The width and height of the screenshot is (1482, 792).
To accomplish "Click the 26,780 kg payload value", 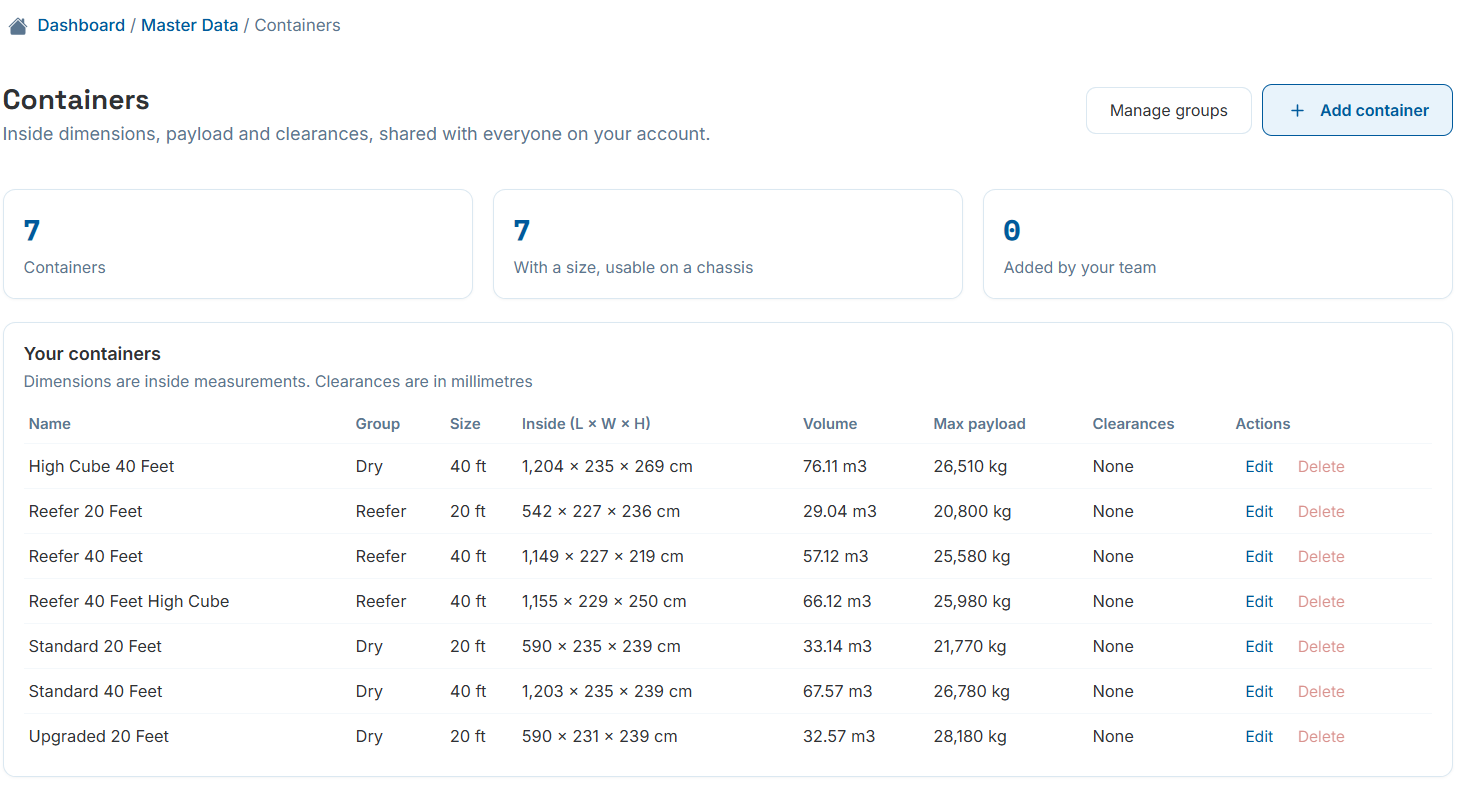I will [972, 691].
